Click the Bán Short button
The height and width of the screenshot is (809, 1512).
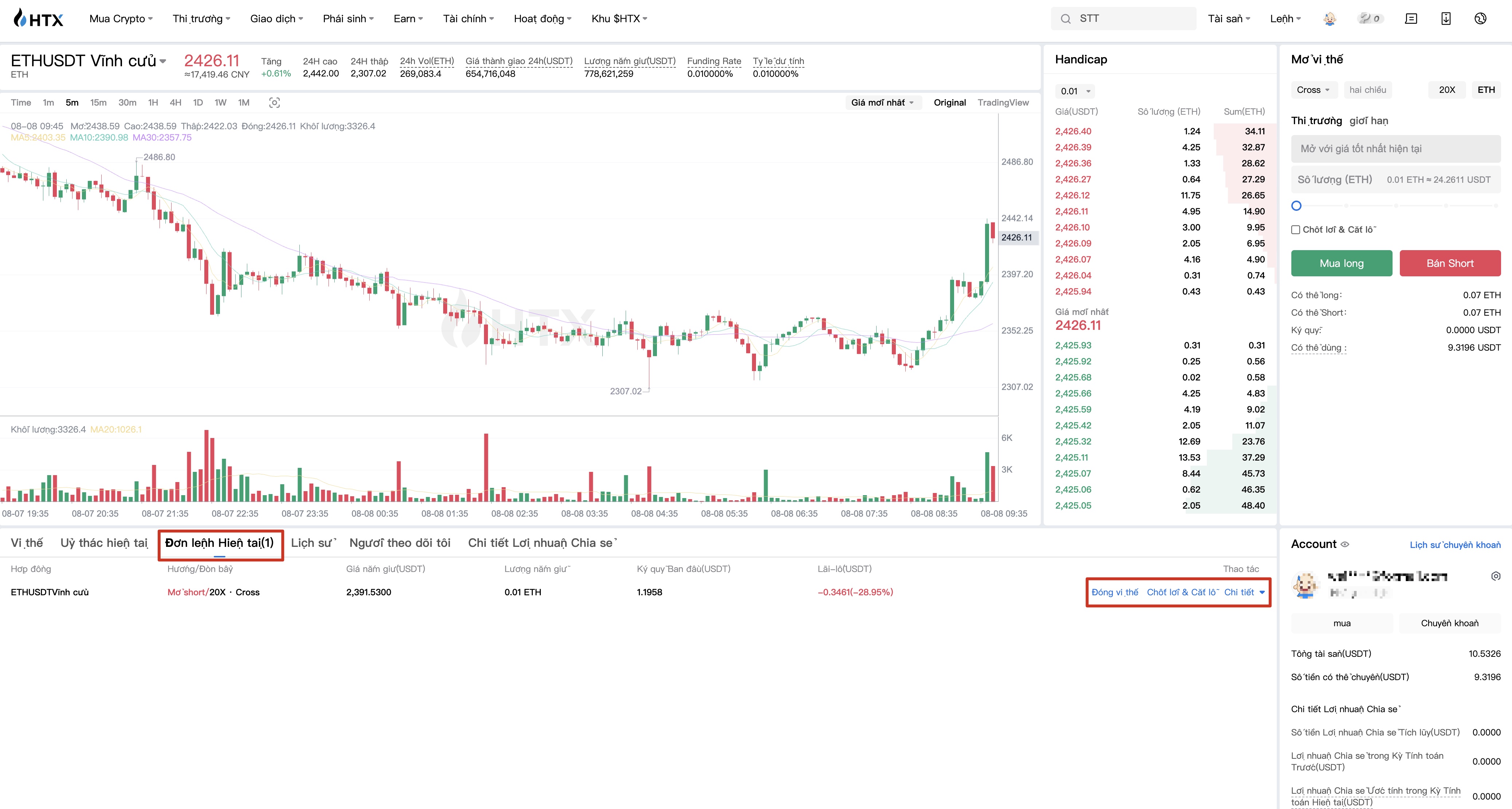(x=1450, y=263)
